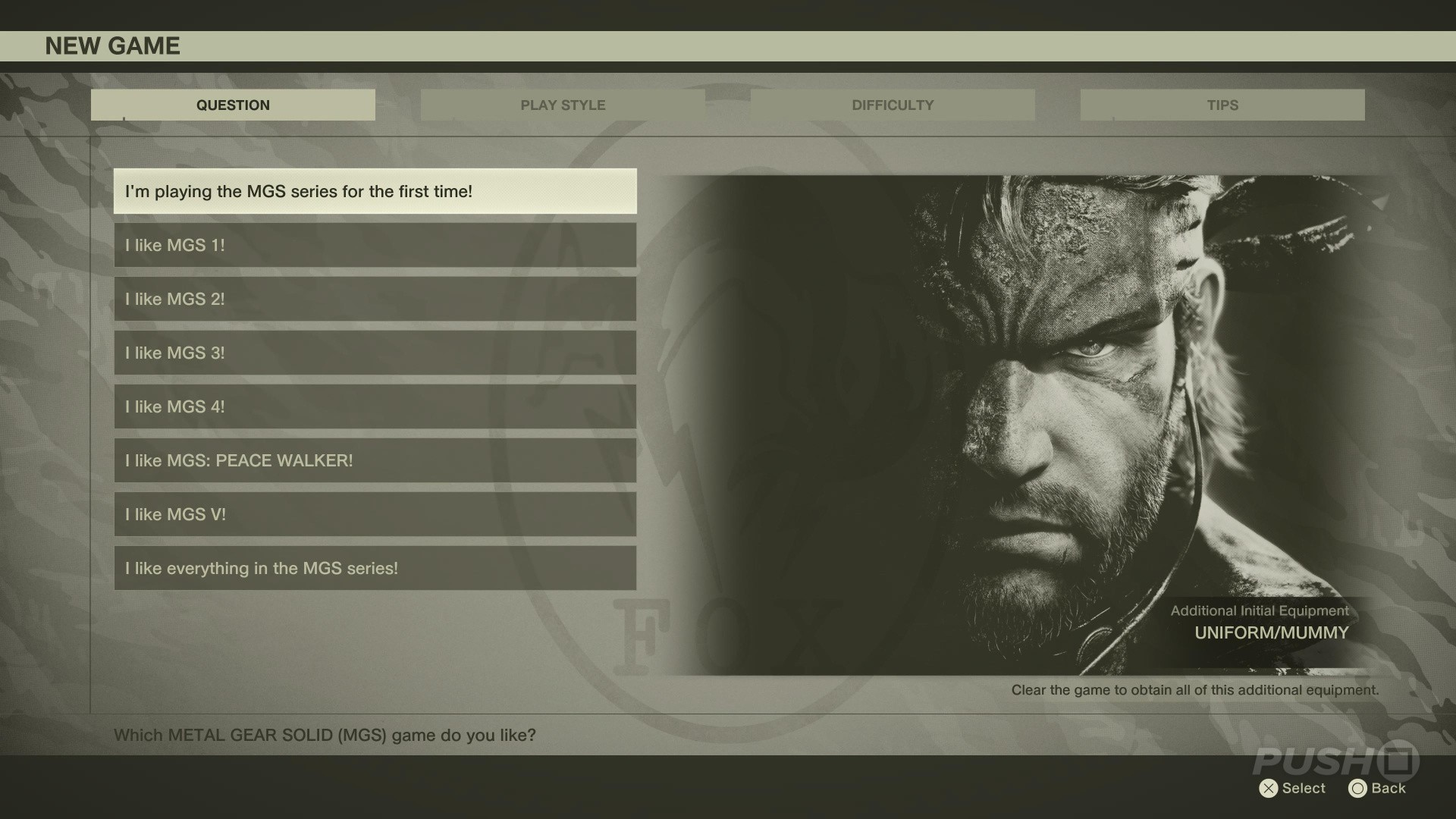This screenshot has height=819, width=1456.
Task: Pick the 'I like MGS 2!' option
Action: tap(375, 299)
